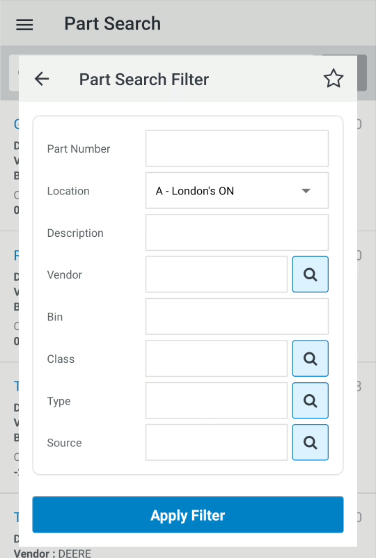Focus the Type input field

pyautogui.click(x=216, y=401)
